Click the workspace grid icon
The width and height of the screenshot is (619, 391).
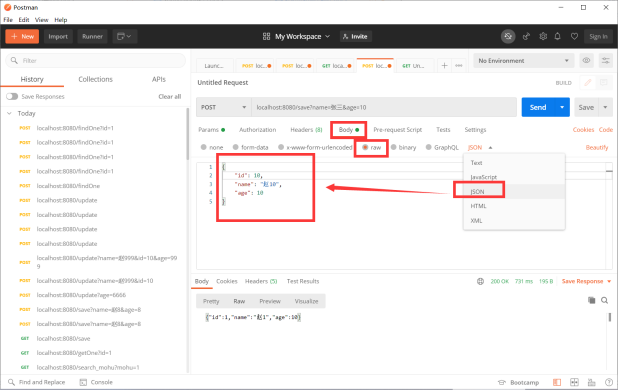[266, 36]
